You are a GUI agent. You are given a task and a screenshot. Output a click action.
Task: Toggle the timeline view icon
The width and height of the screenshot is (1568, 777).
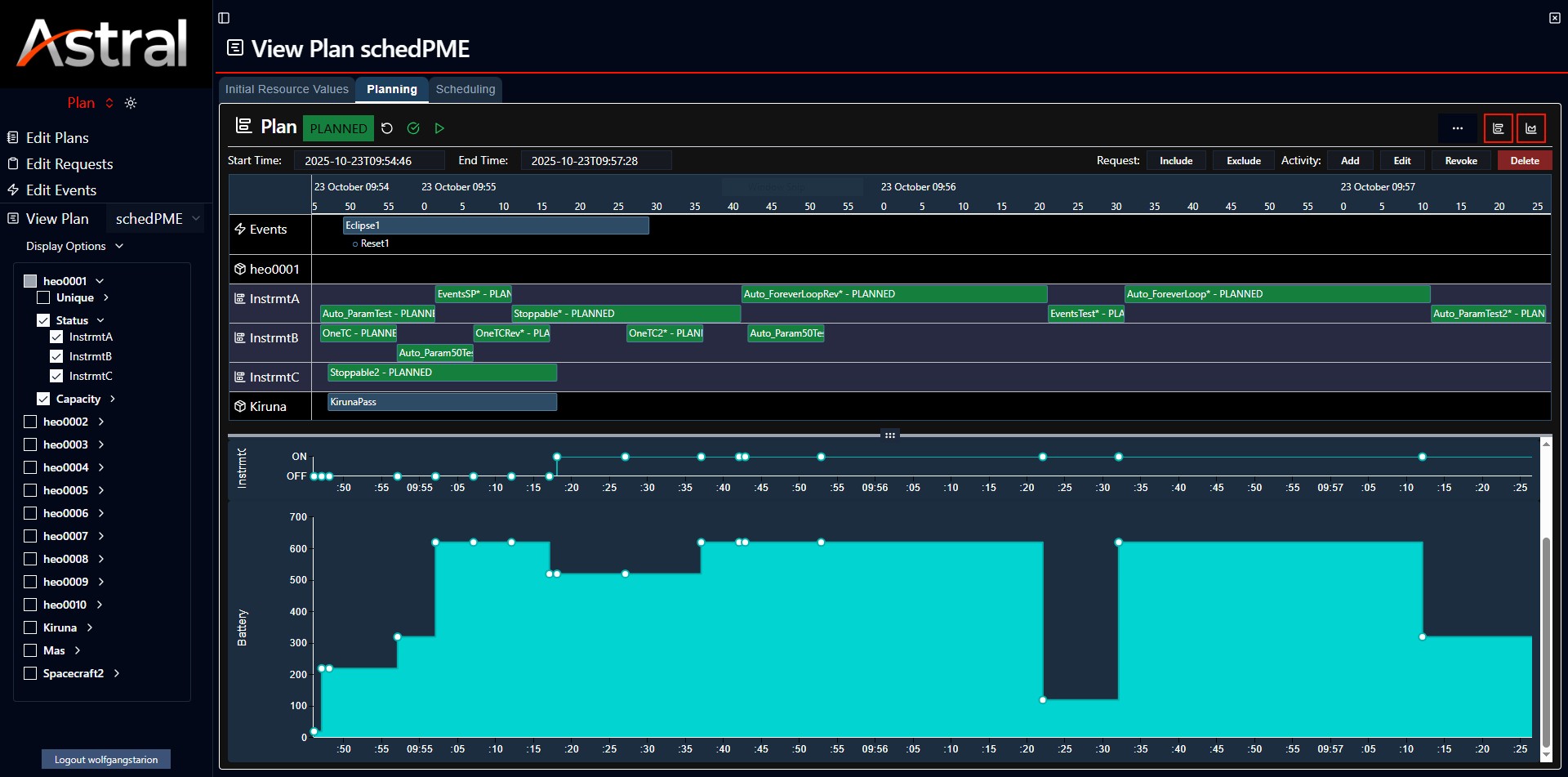[x=1499, y=128]
